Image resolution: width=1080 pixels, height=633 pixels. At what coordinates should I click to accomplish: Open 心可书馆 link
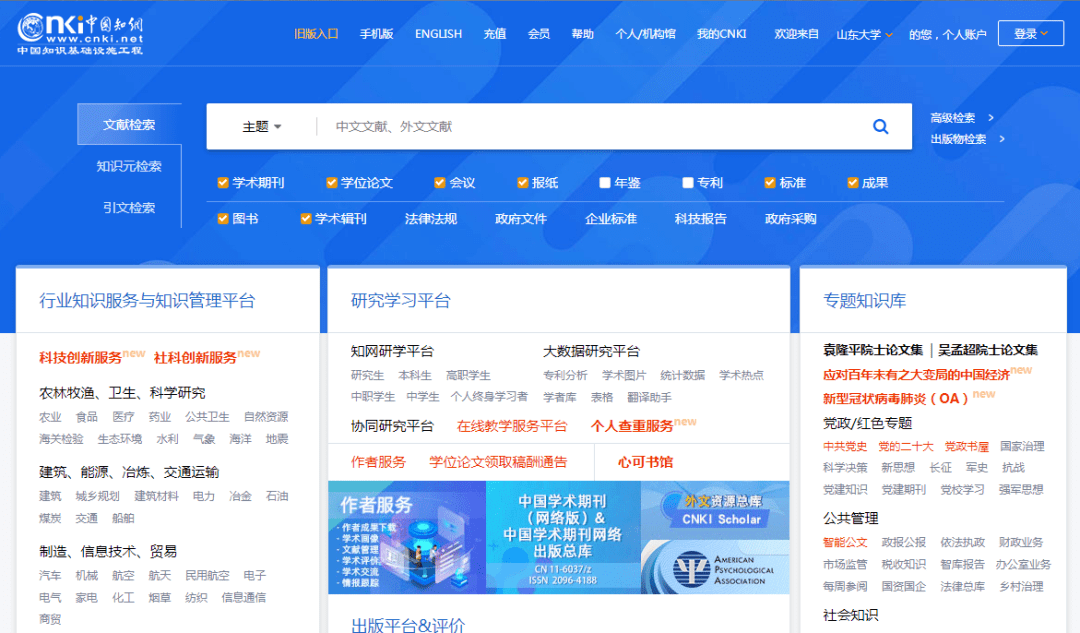[x=645, y=462]
